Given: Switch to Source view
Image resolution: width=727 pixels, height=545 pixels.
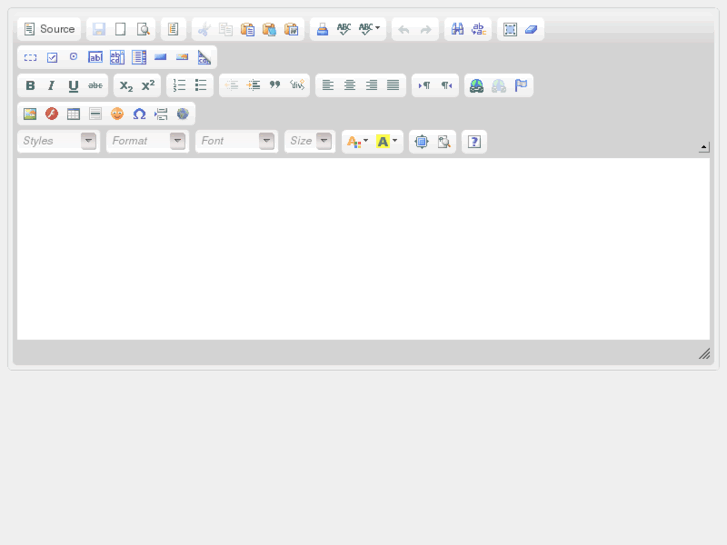Looking at the screenshot, I should (49, 29).
